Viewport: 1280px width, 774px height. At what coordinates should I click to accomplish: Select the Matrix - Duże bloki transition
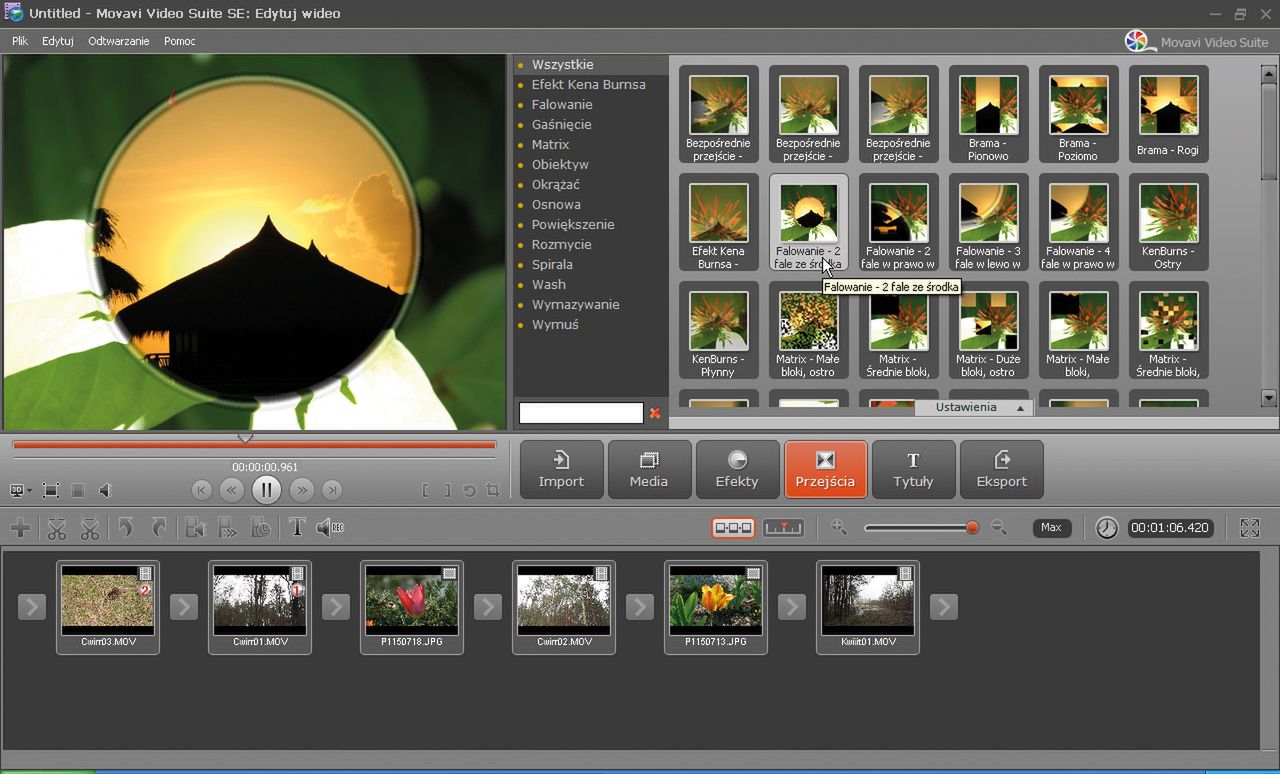click(x=988, y=330)
